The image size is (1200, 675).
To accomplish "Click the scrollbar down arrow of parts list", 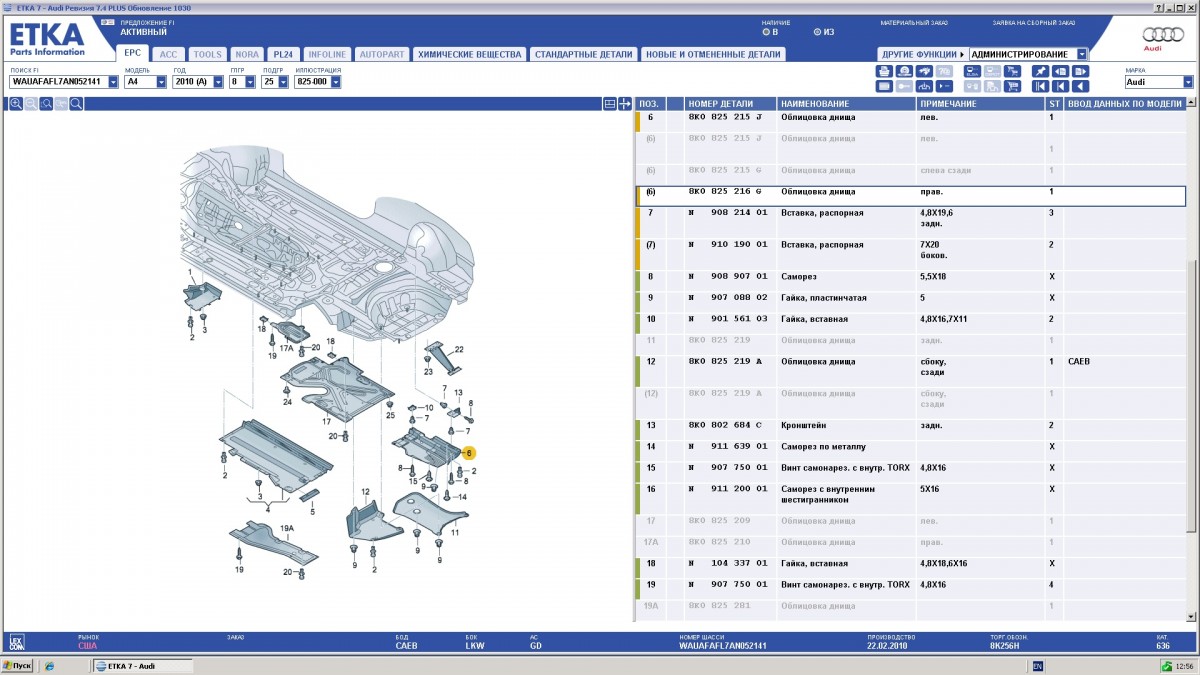I will [x=1193, y=617].
